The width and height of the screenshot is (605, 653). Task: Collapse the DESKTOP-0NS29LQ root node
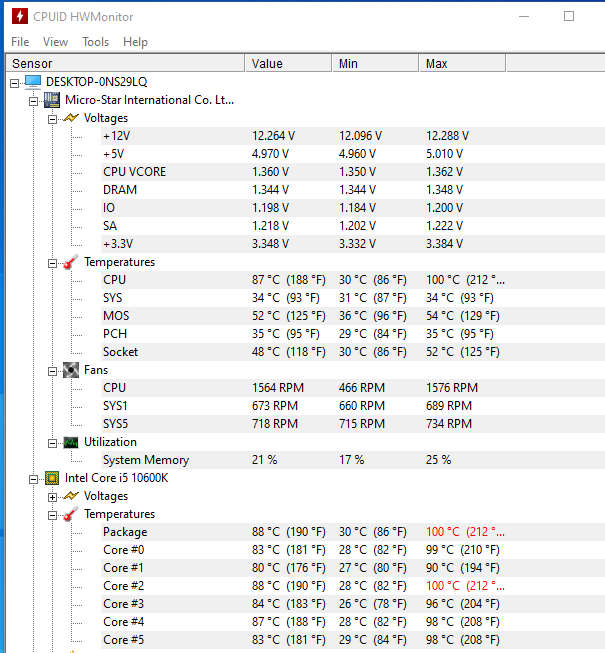(x=14, y=83)
